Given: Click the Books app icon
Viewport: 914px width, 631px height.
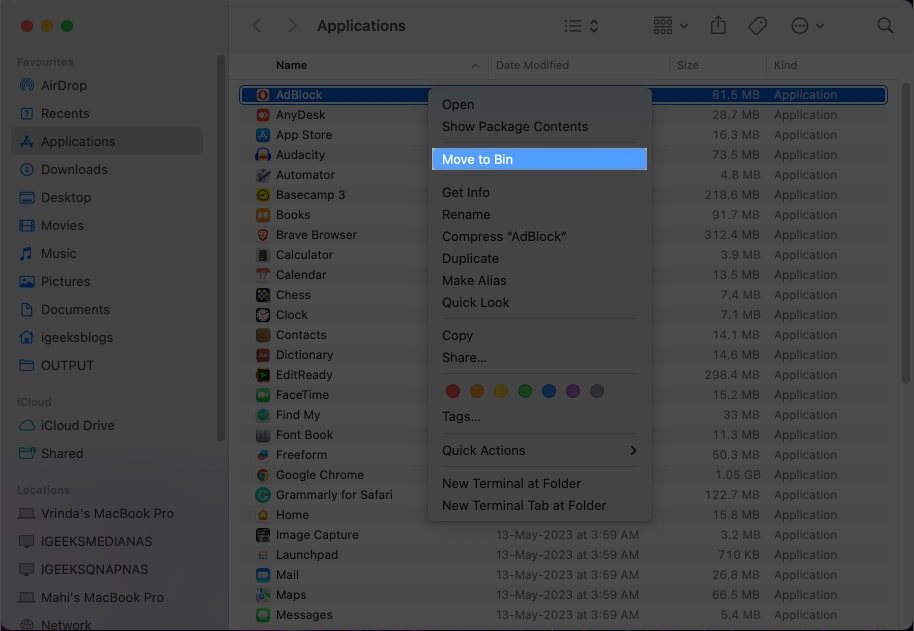Looking at the screenshot, I should [x=263, y=215].
